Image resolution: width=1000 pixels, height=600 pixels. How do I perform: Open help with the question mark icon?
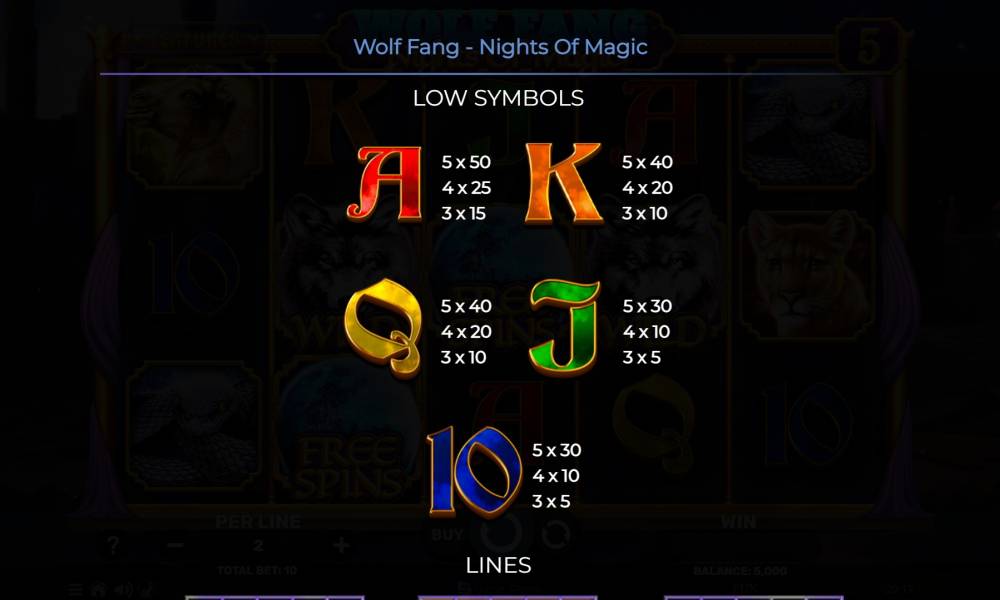[x=113, y=545]
